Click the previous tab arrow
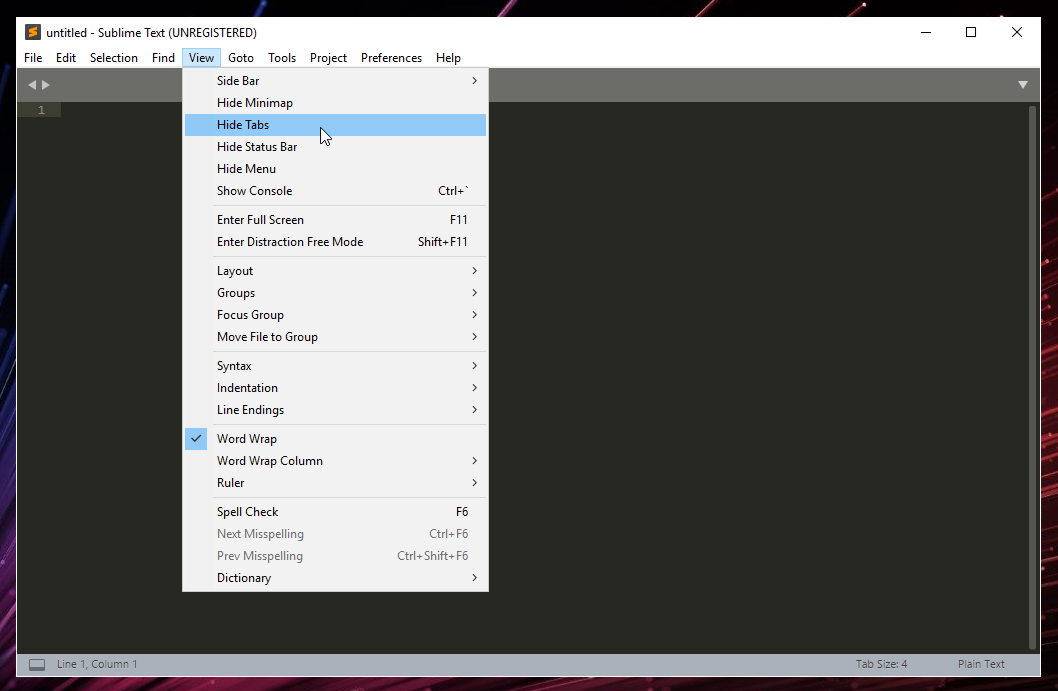 click(32, 85)
